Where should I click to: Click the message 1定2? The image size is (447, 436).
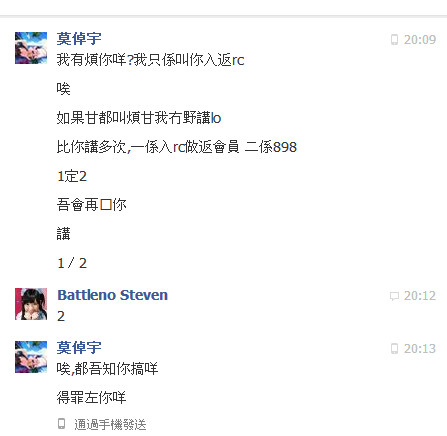72,176
